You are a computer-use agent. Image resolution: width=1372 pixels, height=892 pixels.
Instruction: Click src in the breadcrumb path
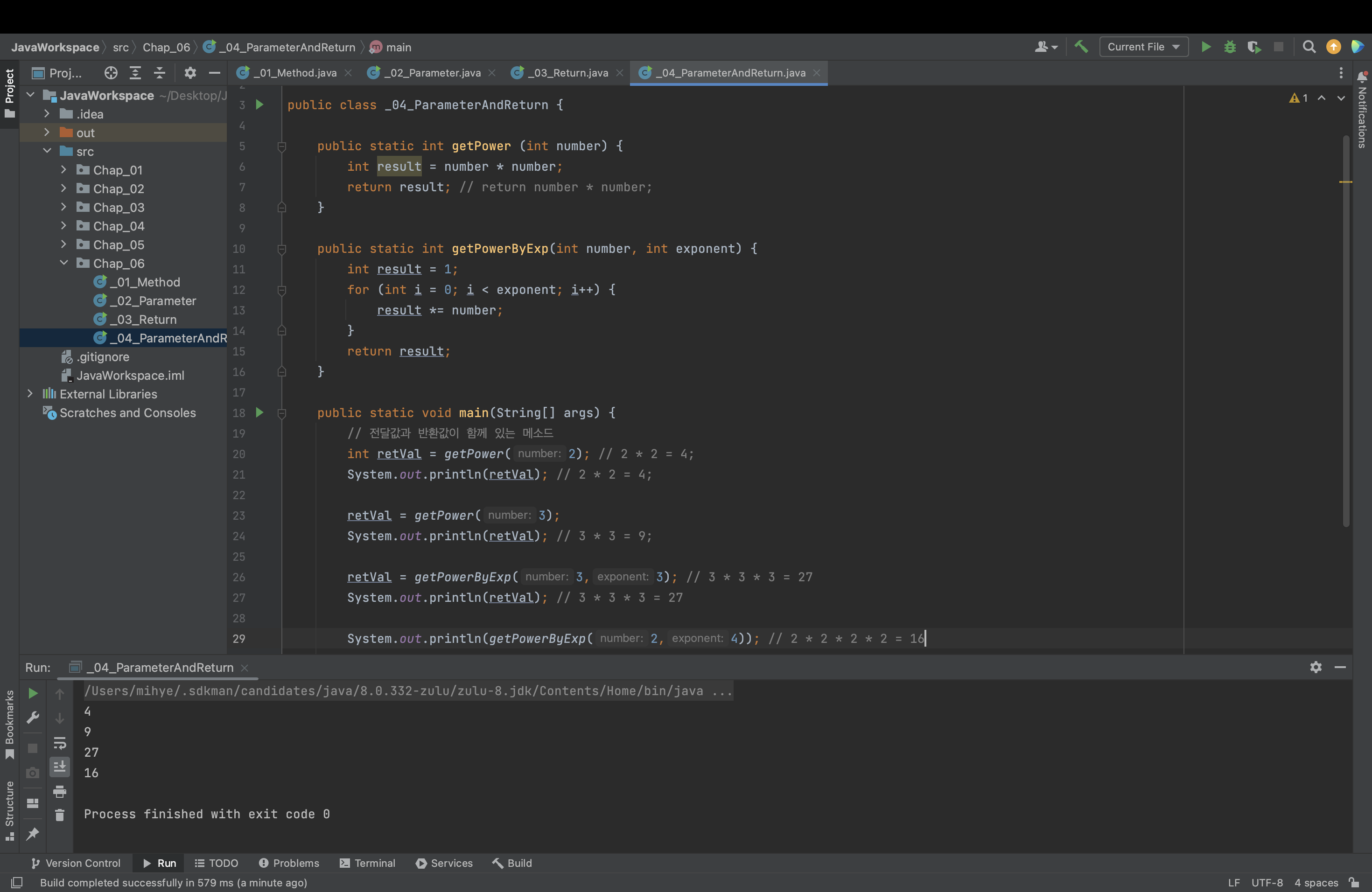tap(120, 47)
